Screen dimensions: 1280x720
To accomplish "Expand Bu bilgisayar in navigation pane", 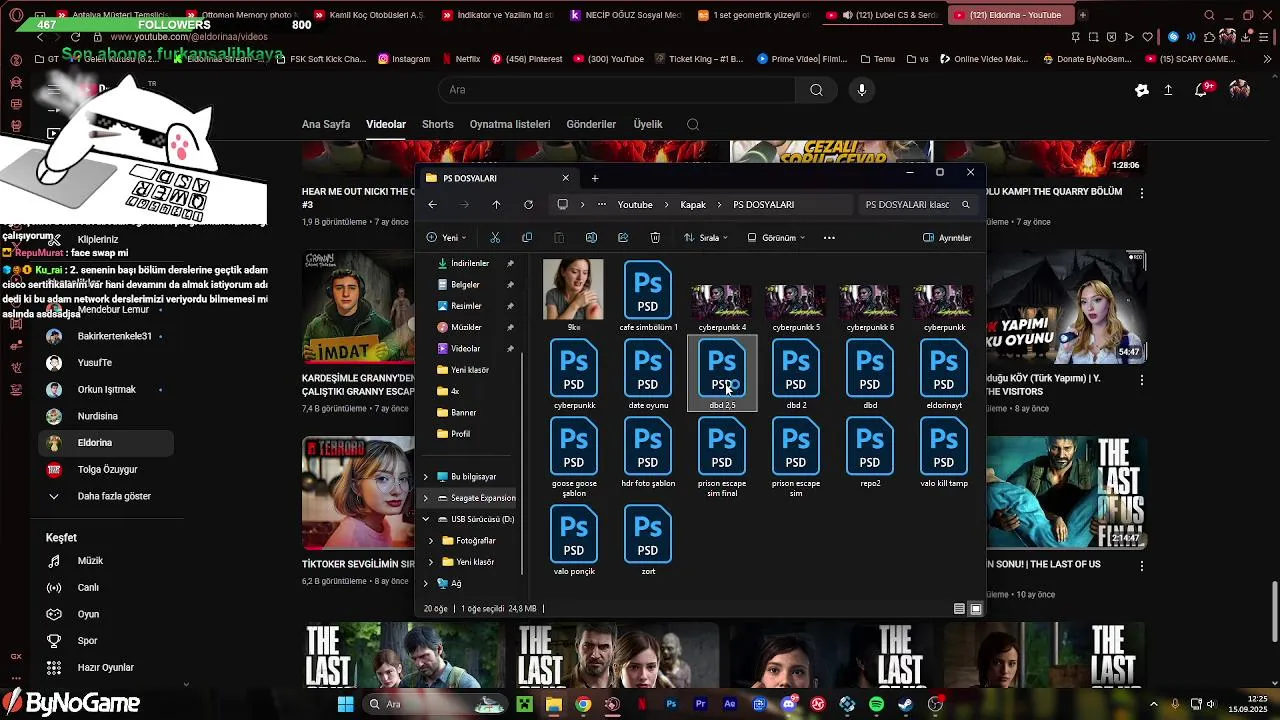I will pos(426,477).
